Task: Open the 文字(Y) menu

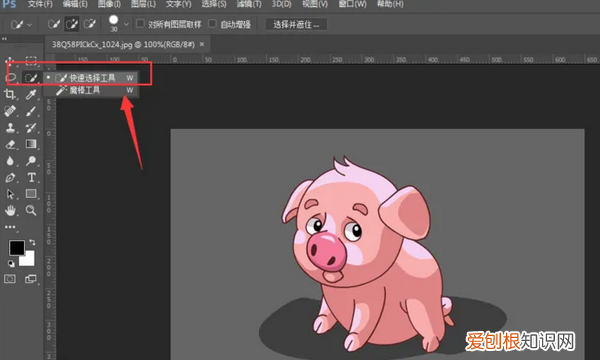Action: click(x=178, y=4)
